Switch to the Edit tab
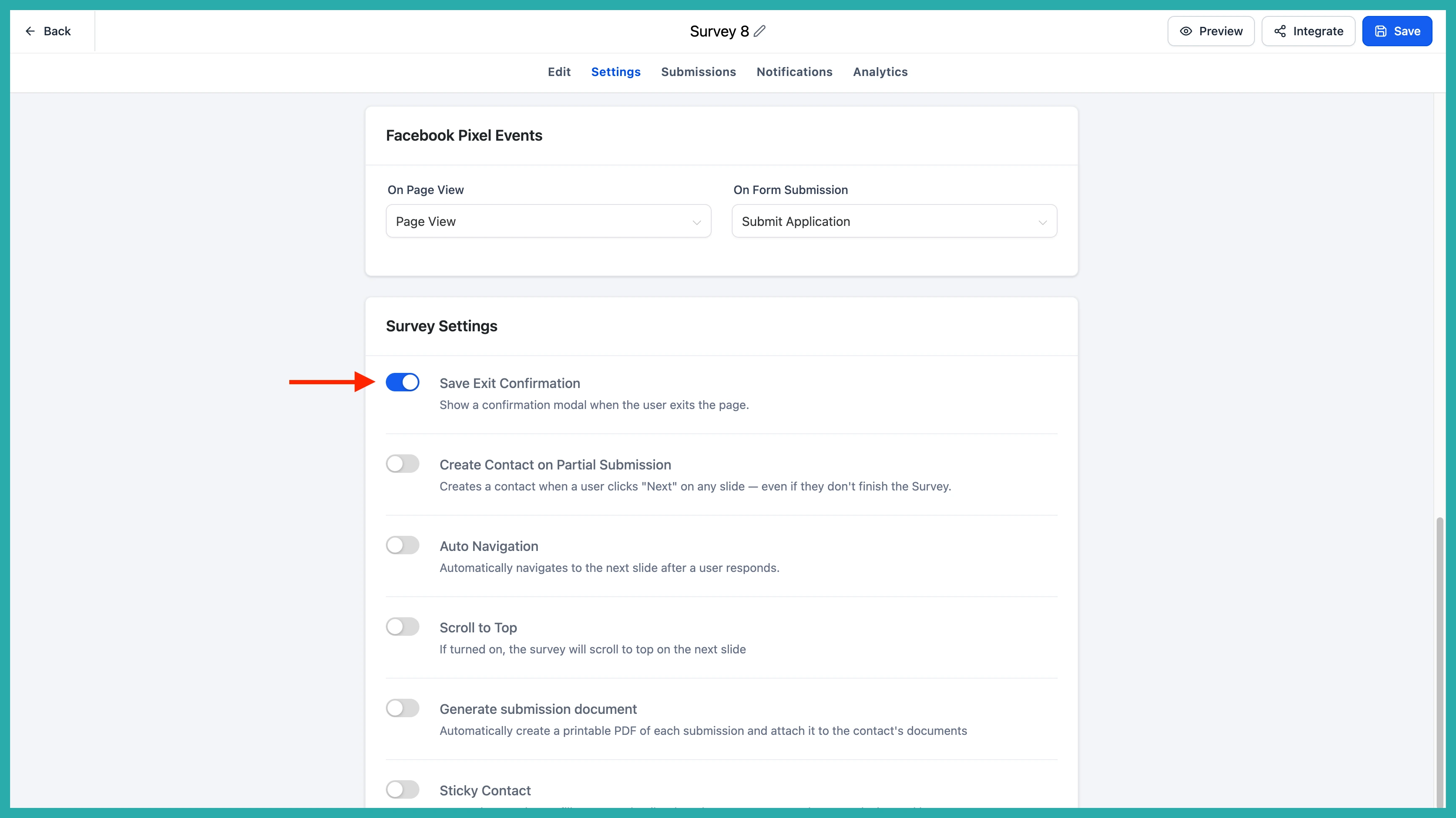Screen dimensions: 1456x818 click(x=559, y=72)
